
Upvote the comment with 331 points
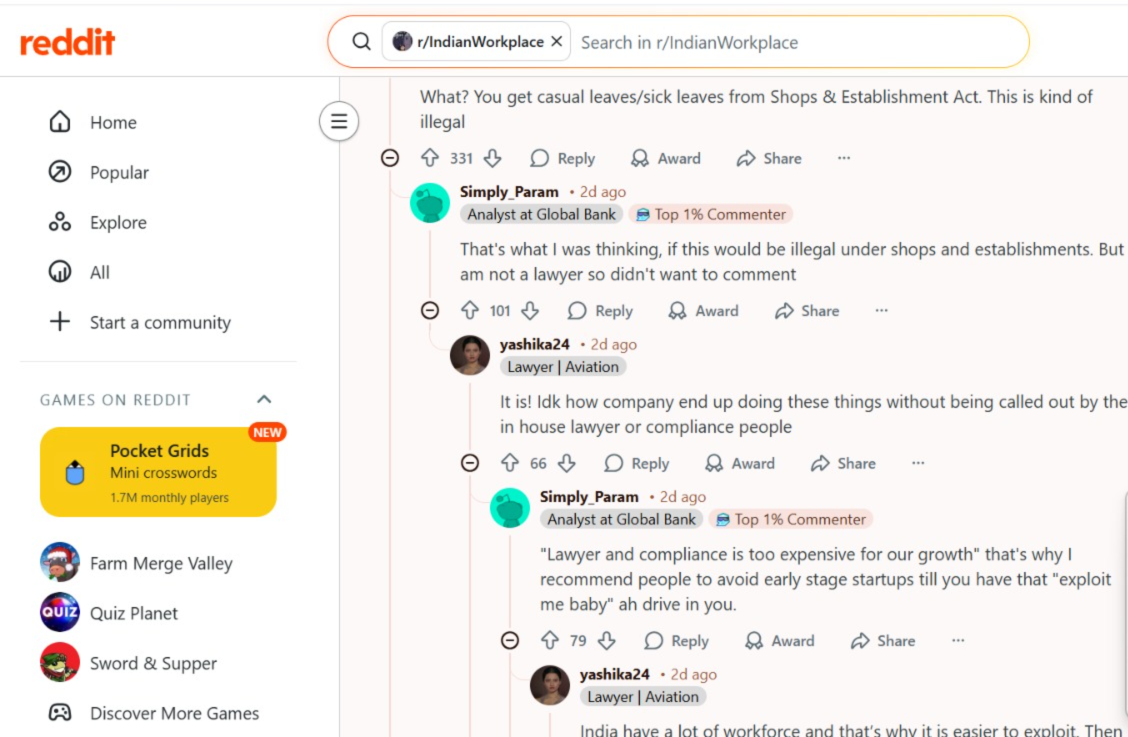[x=430, y=158]
